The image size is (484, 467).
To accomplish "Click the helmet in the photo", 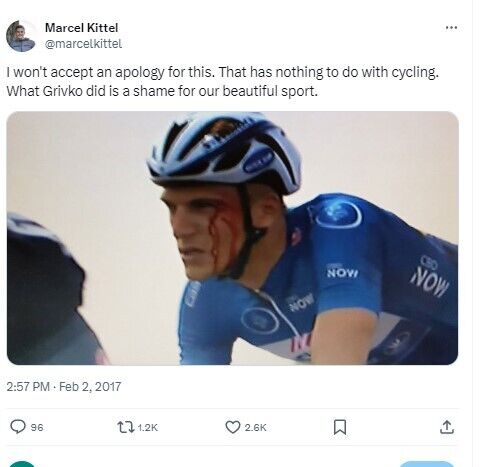I will 224,152.
